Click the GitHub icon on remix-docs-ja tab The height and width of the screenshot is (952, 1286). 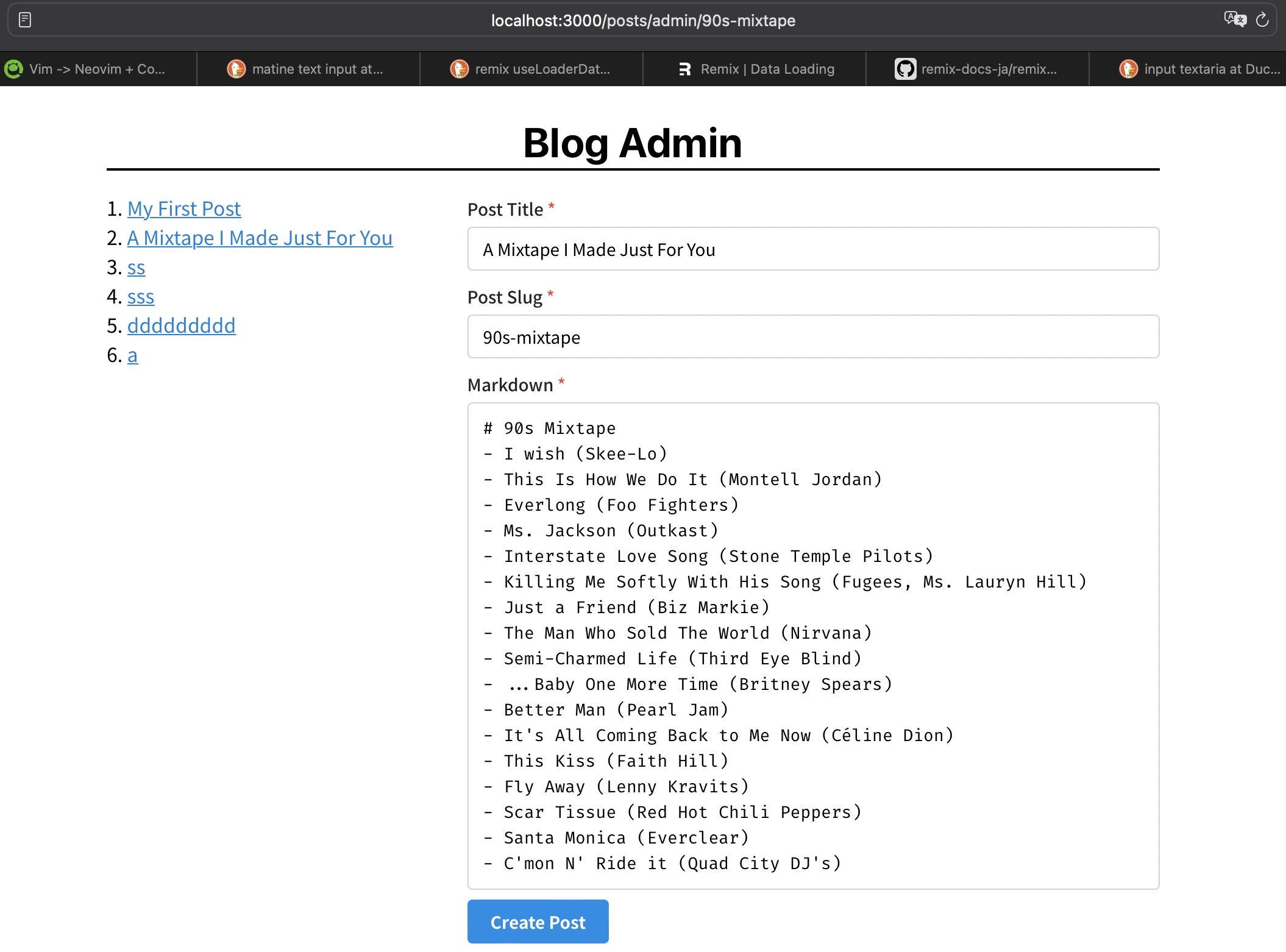click(x=905, y=69)
